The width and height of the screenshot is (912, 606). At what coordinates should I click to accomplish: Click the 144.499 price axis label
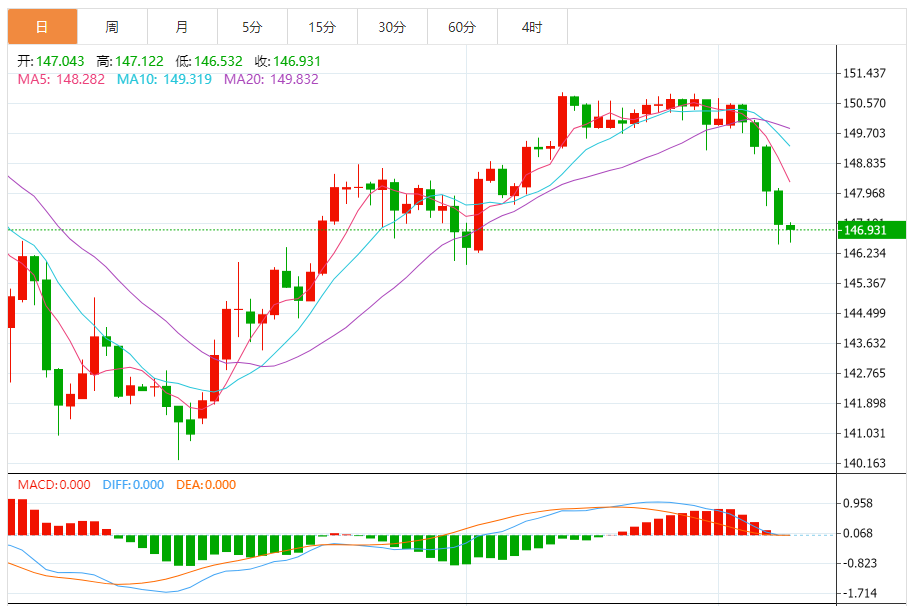(864, 313)
